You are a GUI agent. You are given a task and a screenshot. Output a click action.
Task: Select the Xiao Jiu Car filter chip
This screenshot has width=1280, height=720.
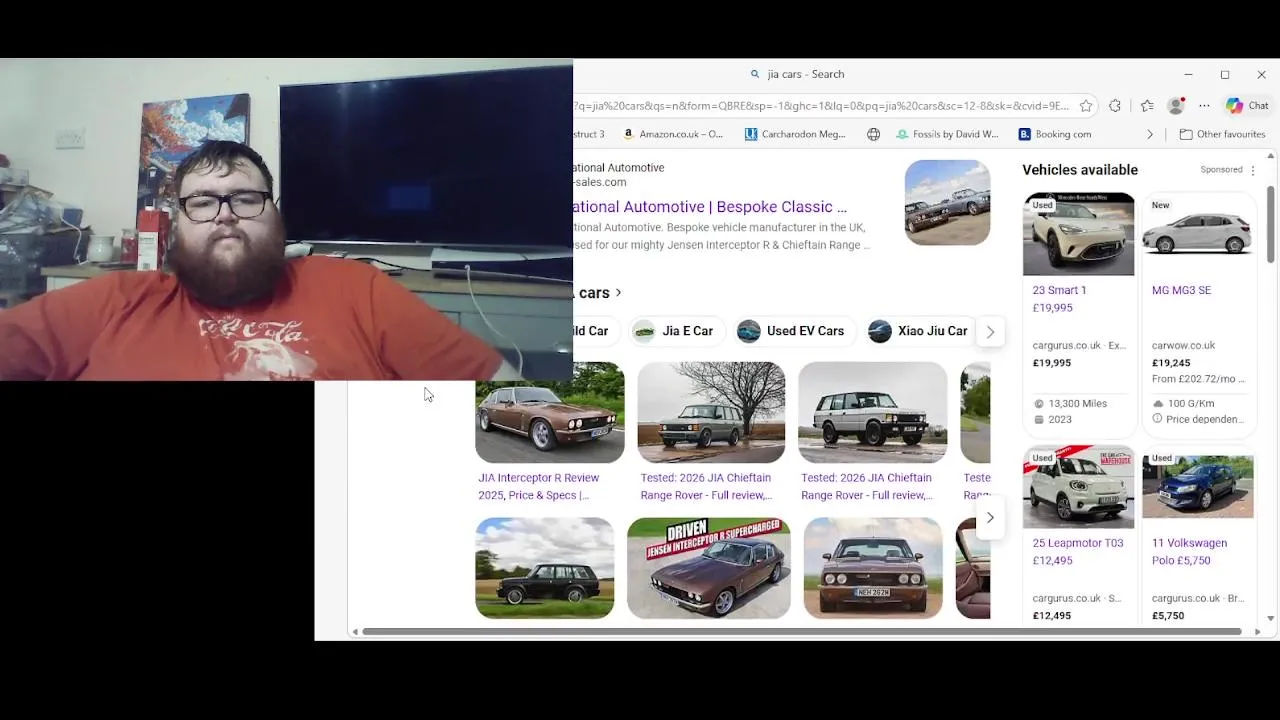pyautogui.click(x=918, y=331)
